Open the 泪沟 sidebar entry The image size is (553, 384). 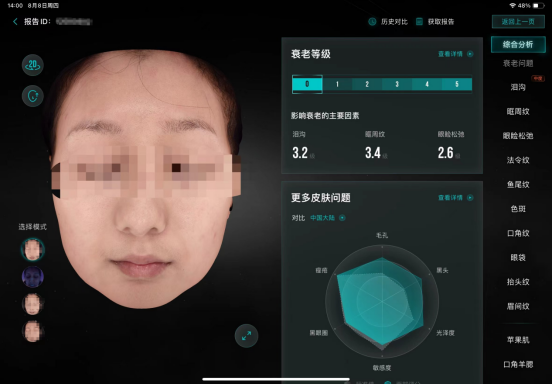[x=518, y=87]
